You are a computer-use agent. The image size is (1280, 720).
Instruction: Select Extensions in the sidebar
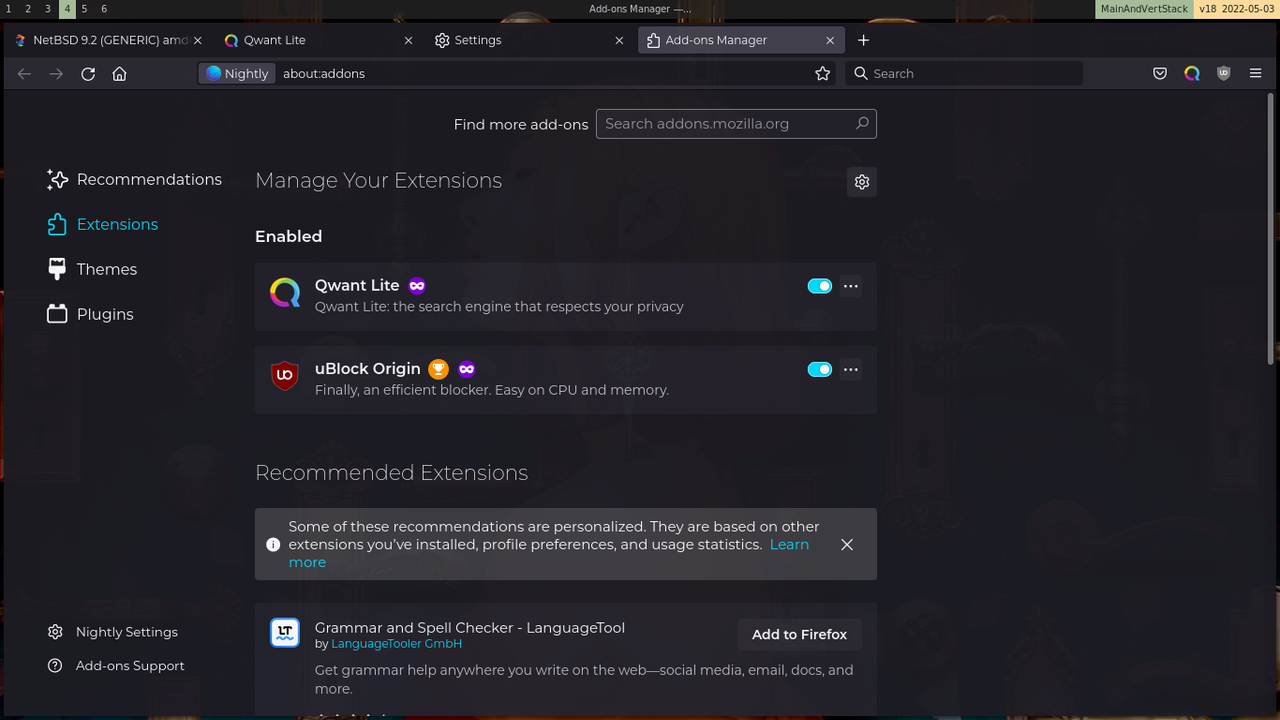[103, 224]
